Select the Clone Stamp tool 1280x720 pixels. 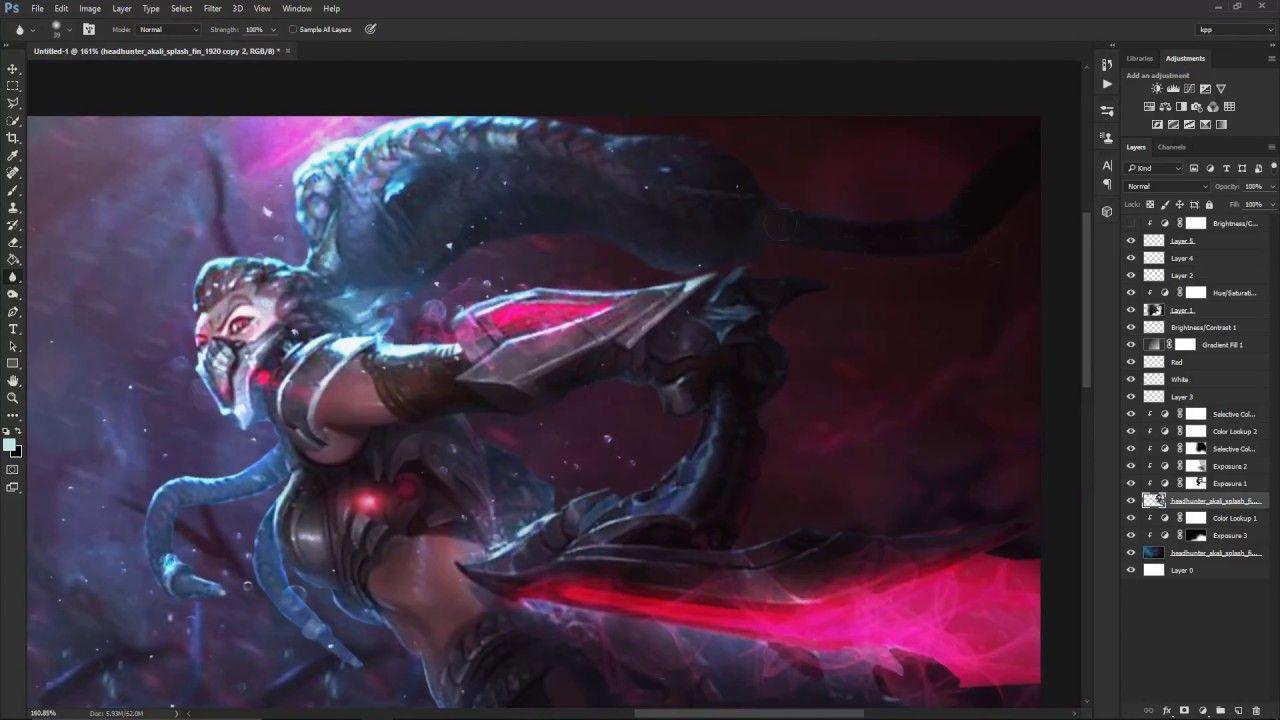pyautogui.click(x=13, y=207)
